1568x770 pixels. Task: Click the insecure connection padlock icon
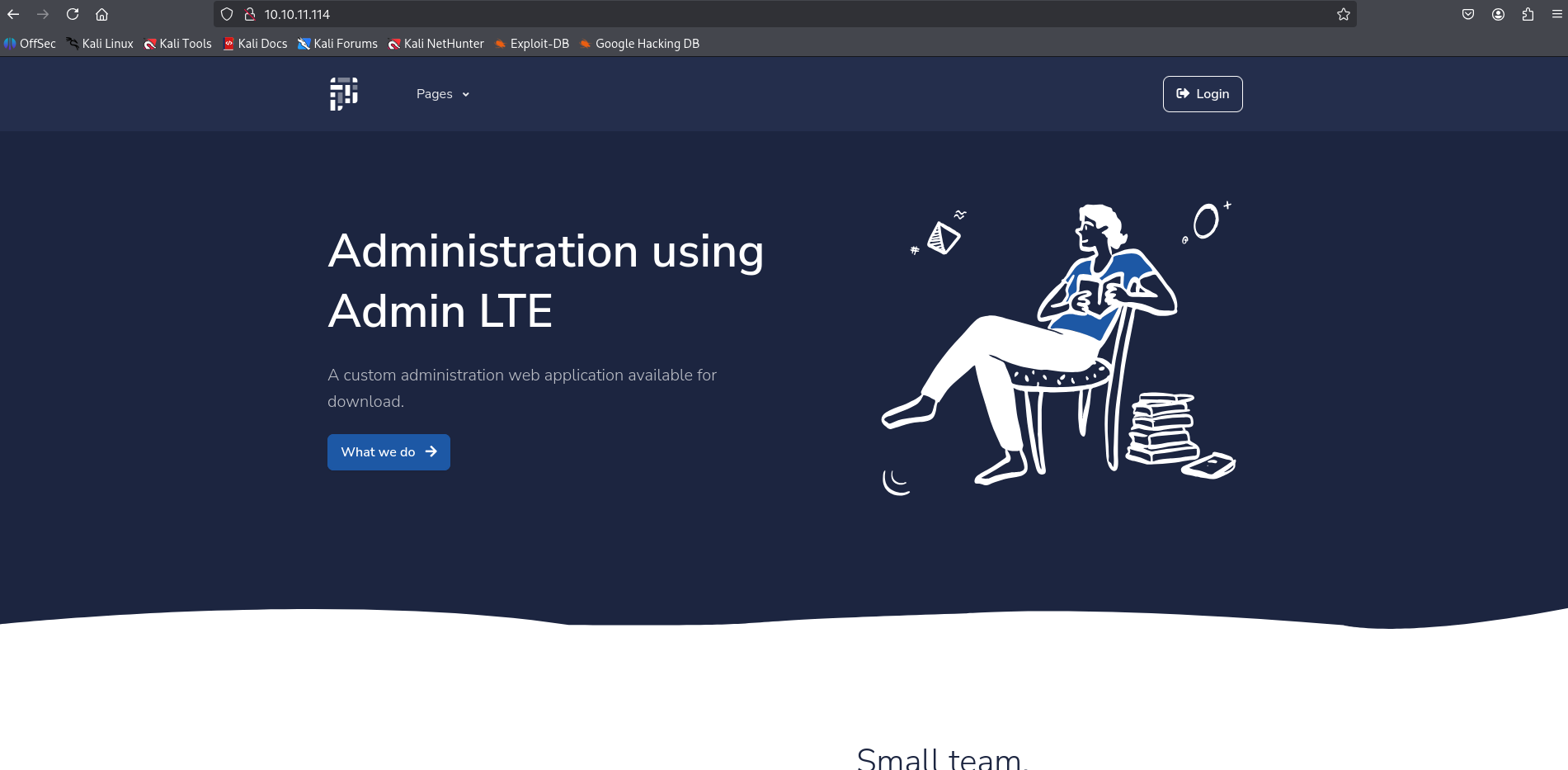[x=249, y=14]
